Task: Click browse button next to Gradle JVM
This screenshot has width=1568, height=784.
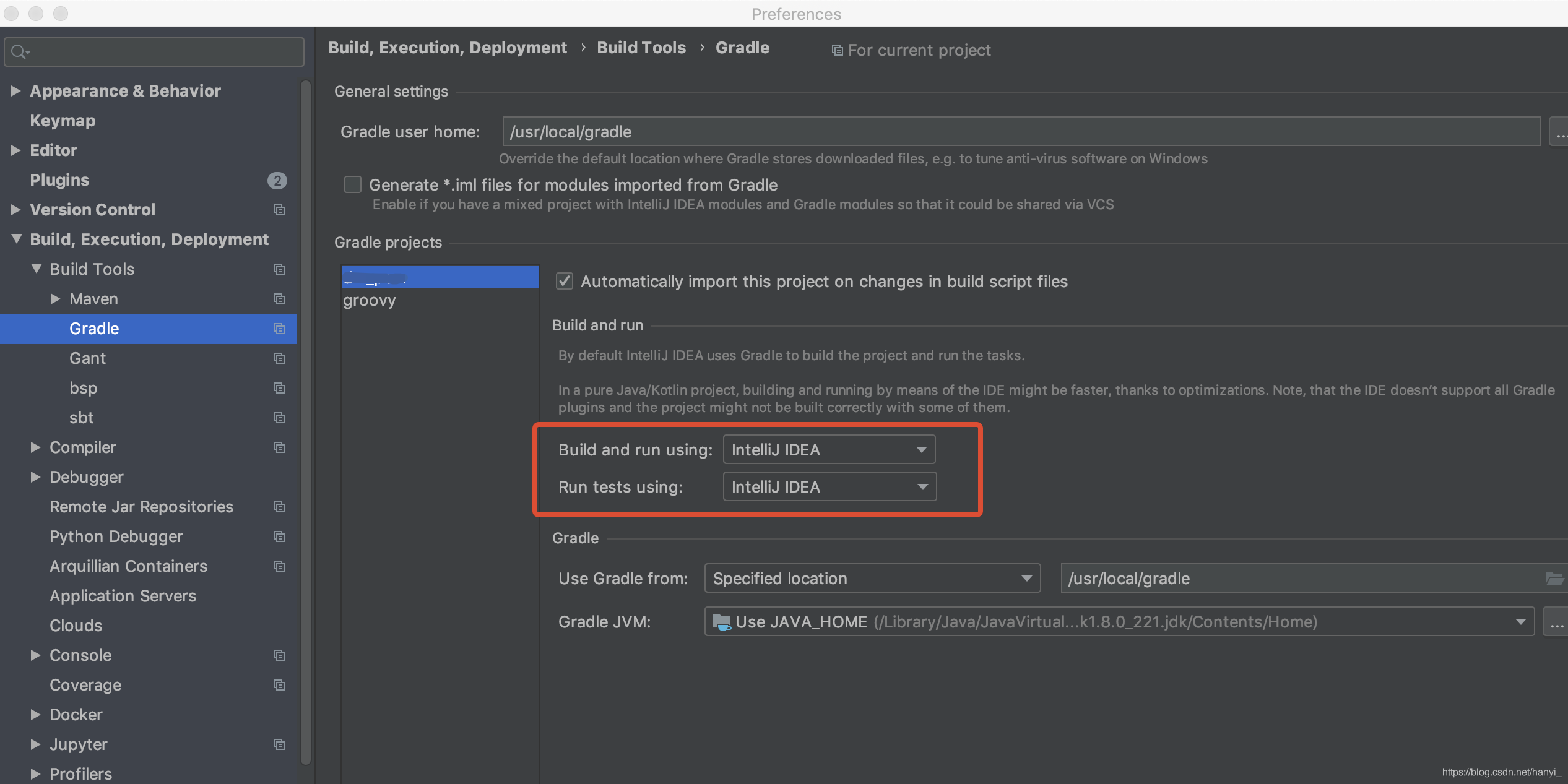Action: pos(1556,622)
